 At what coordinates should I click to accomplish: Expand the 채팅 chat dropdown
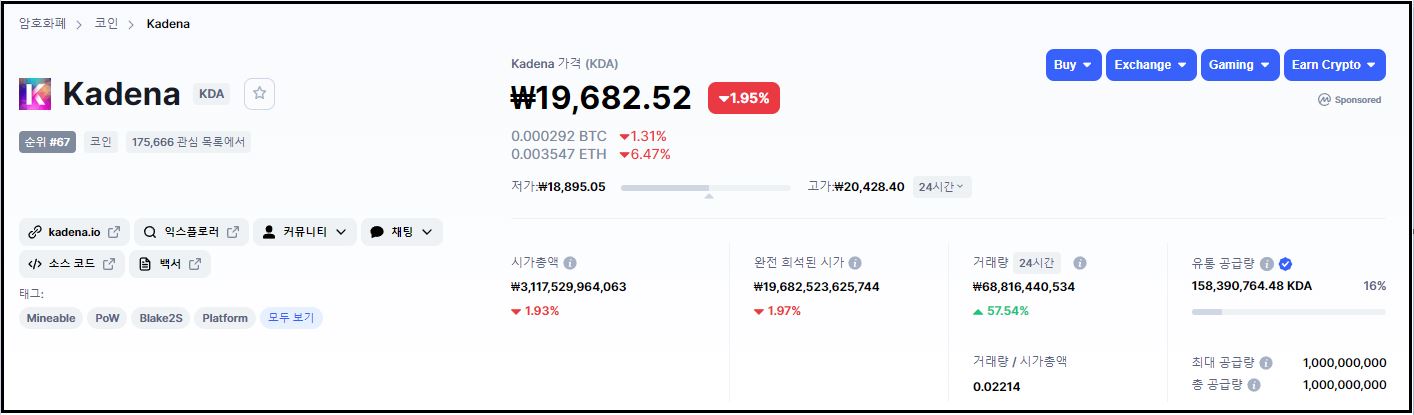click(401, 232)
